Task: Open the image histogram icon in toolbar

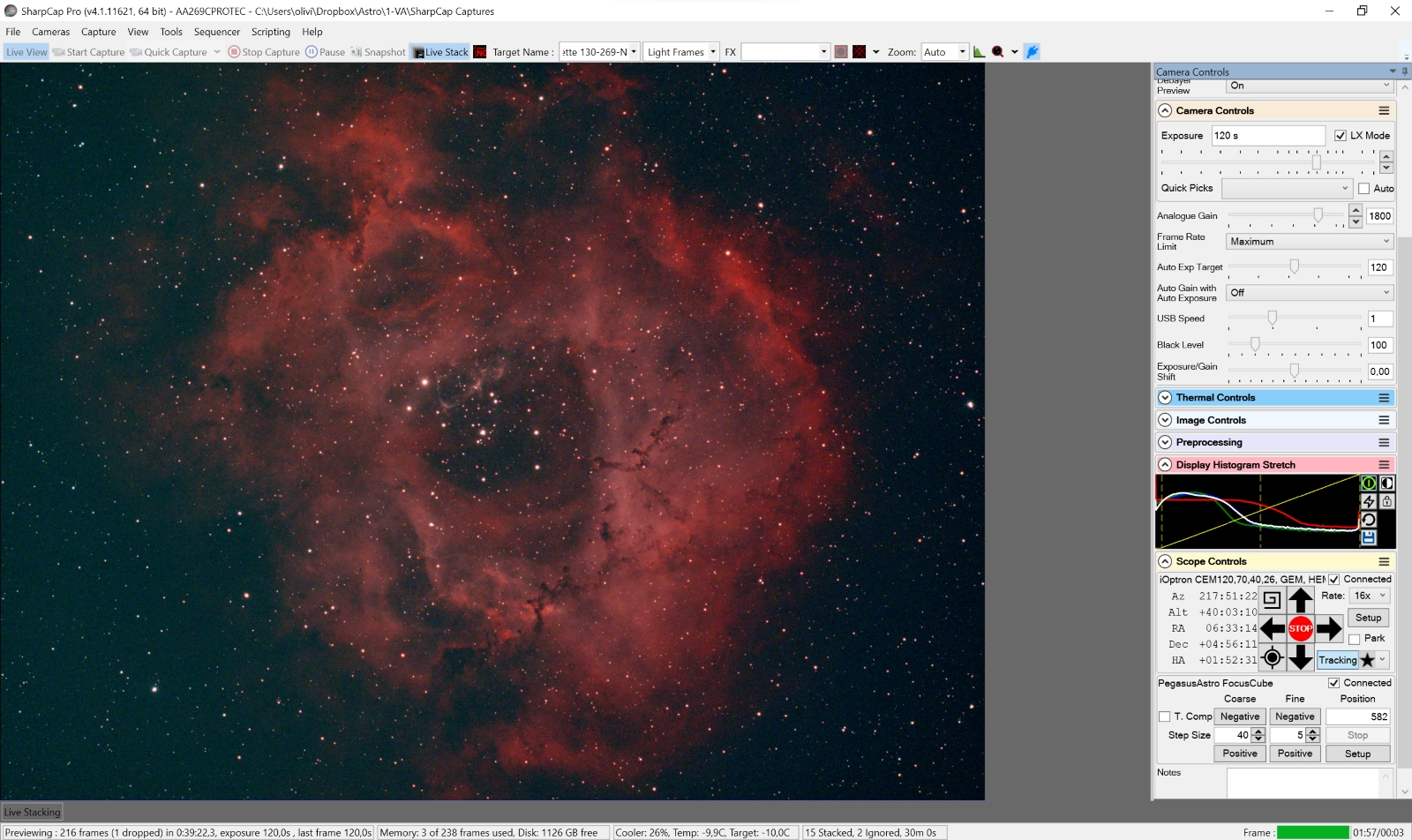Action: (x=979, y=52)
